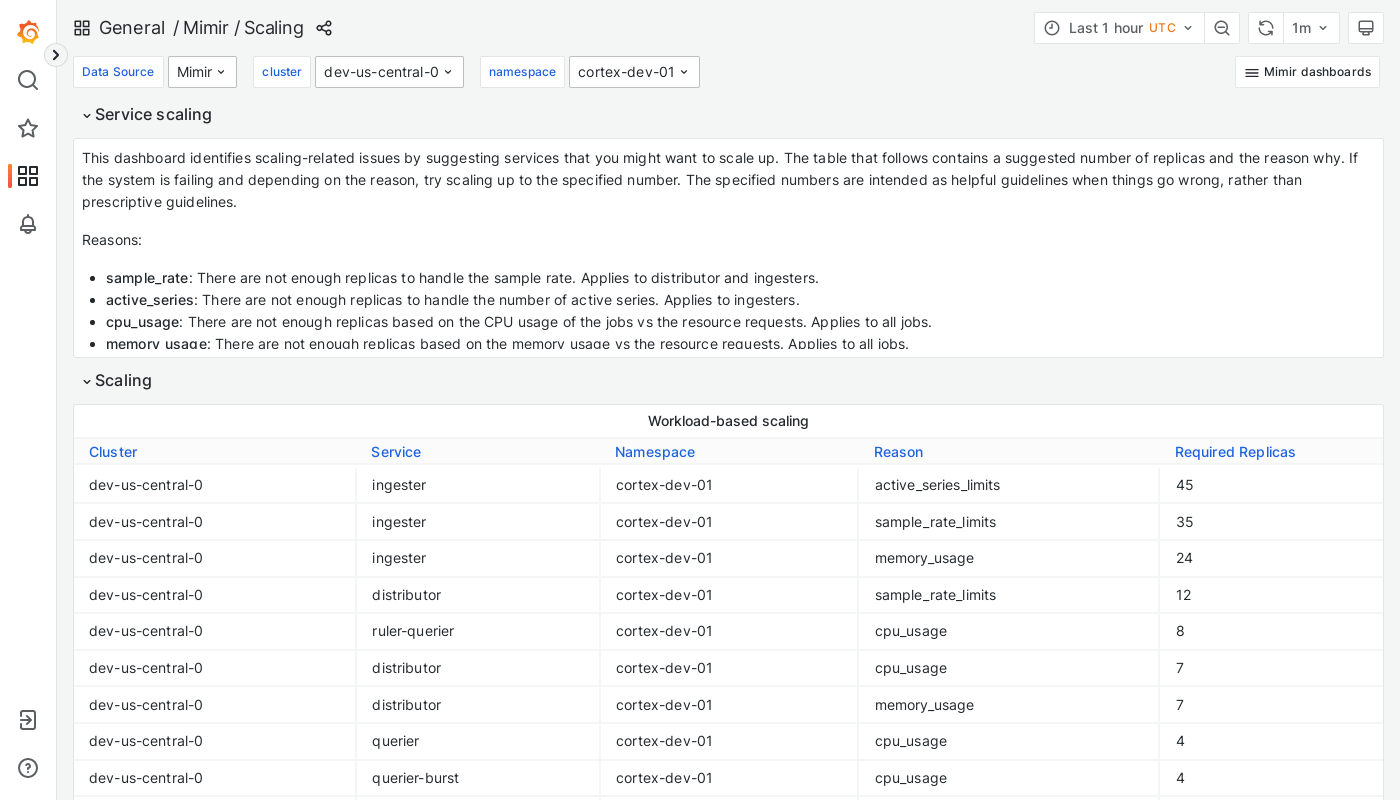The height and width of the screenshot is (800, 1400).
Task: Click General in the breadcrumb
Action: 132,28
